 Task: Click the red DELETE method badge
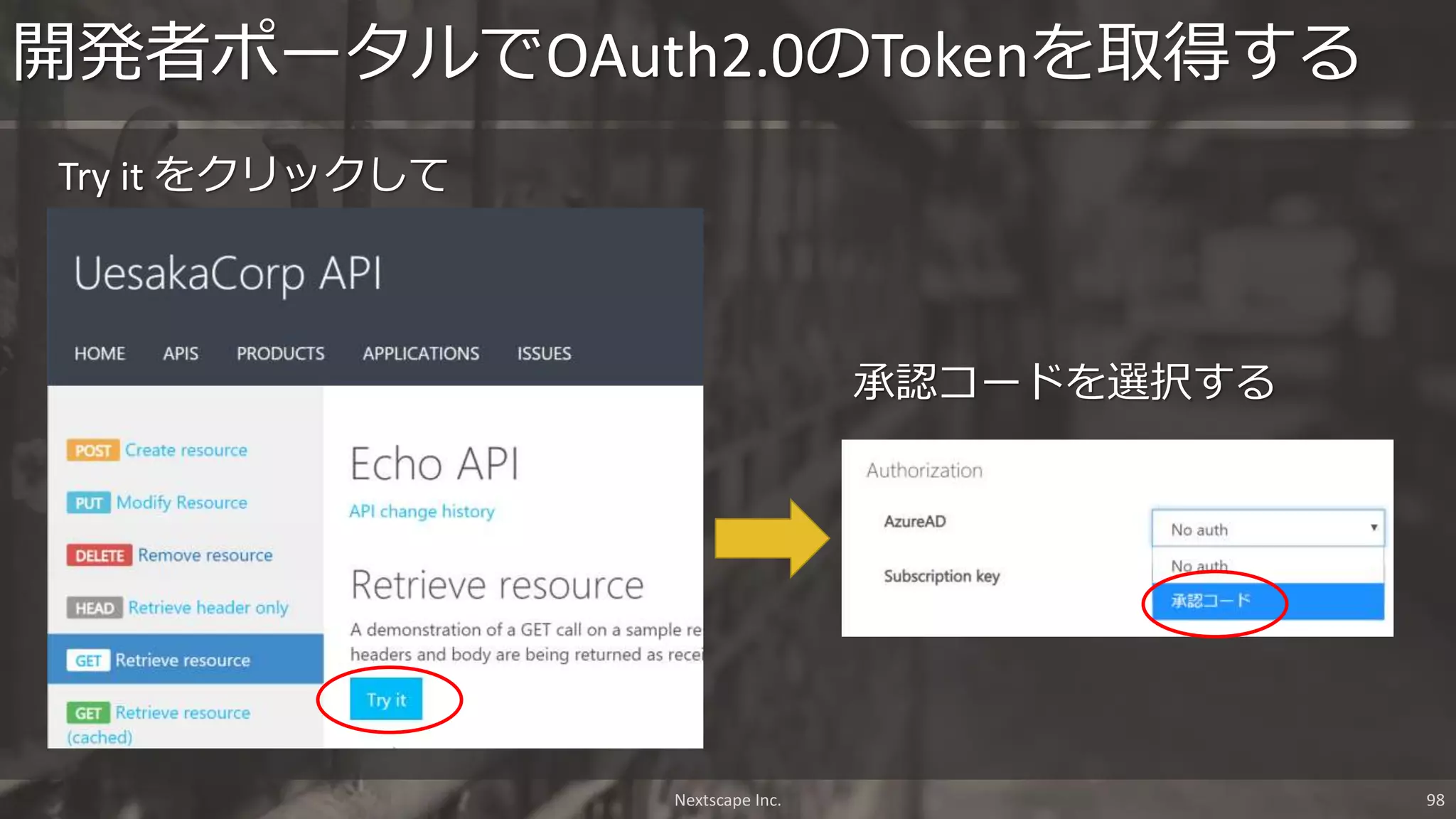pos(100,556)
